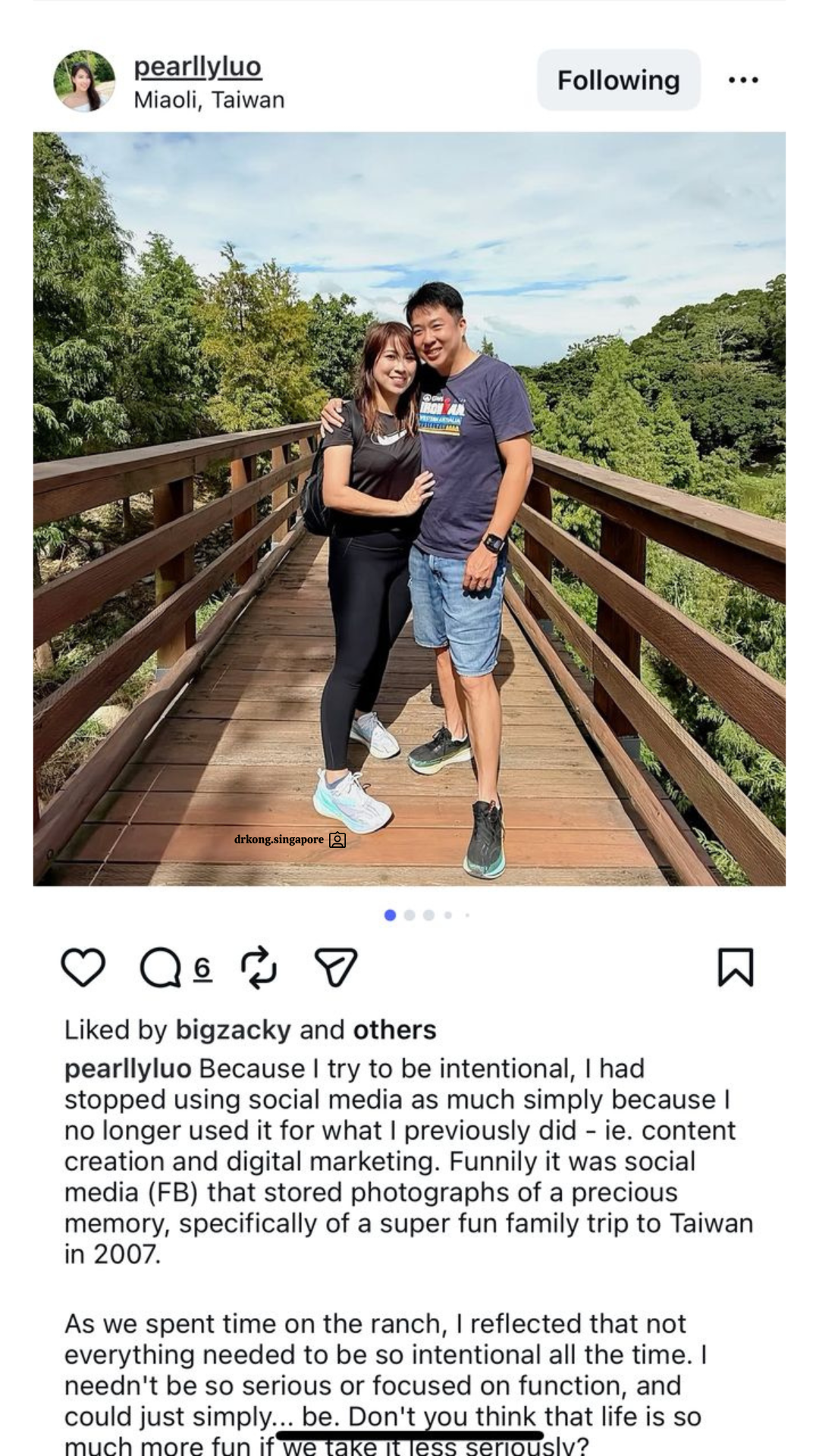The image size is (819, 1456).
Task: Open the comment count 6
Action: click(202, 968)
